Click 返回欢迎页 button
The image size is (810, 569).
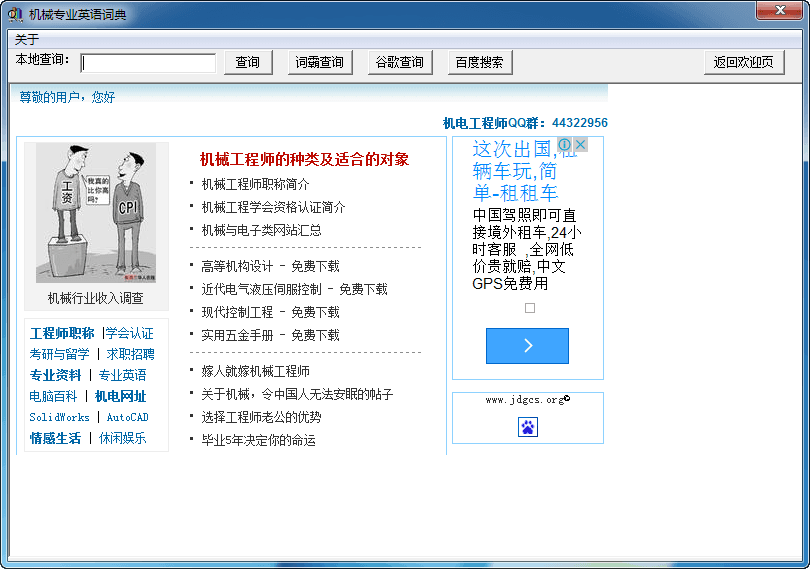(x=743, y=62)
